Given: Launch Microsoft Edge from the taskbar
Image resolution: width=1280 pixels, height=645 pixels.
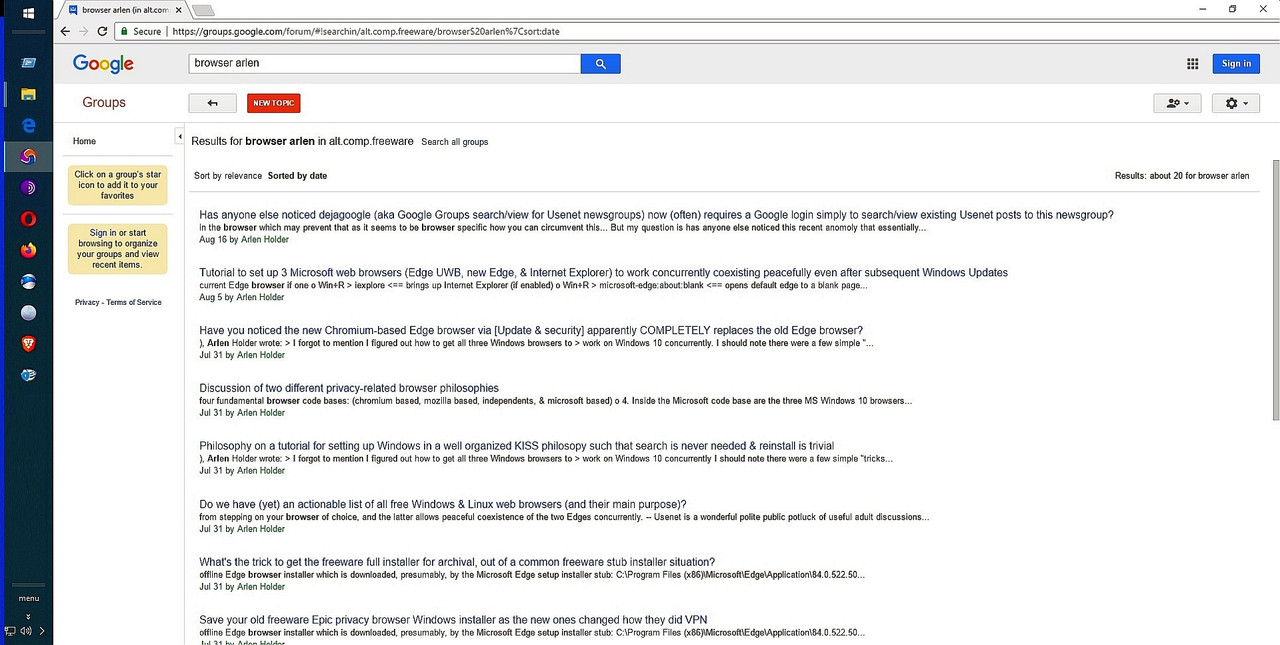Looking at the screenshot, I should click(28, 125).
